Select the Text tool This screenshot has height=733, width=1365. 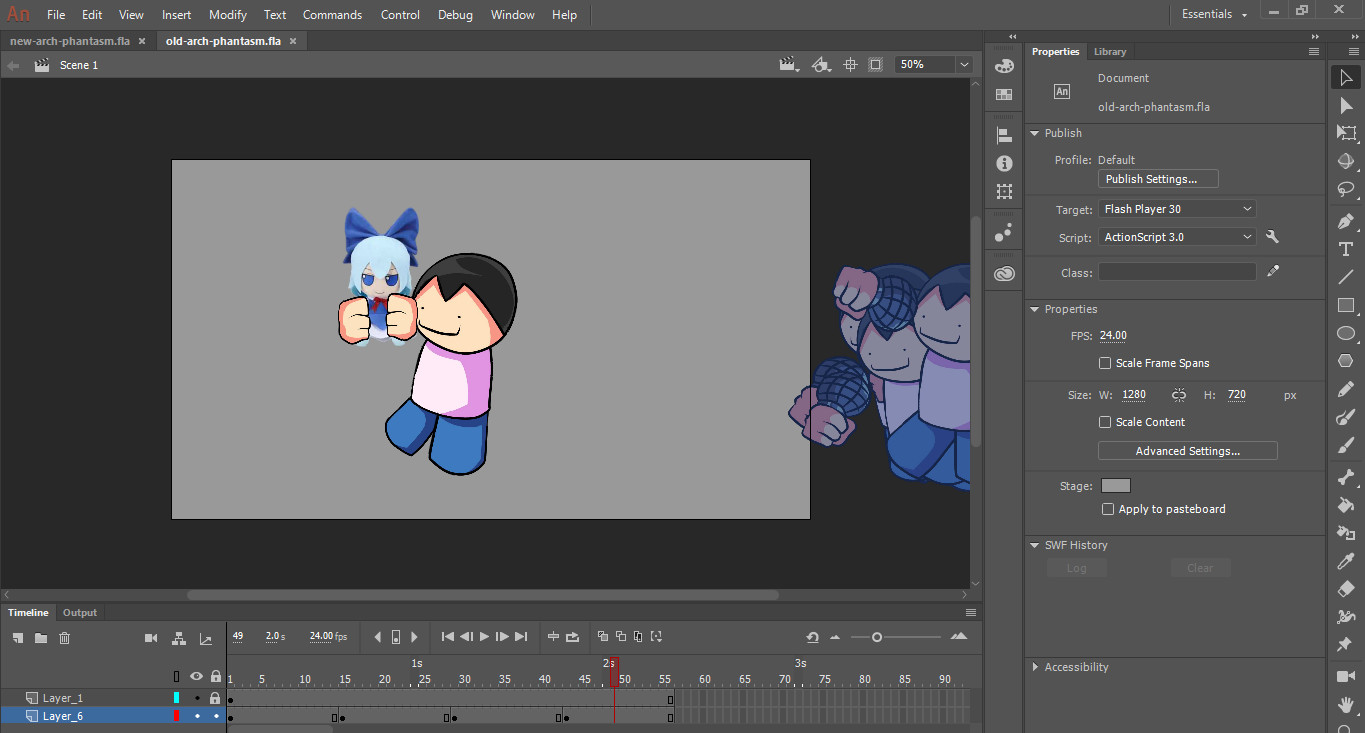(1346, 249)
